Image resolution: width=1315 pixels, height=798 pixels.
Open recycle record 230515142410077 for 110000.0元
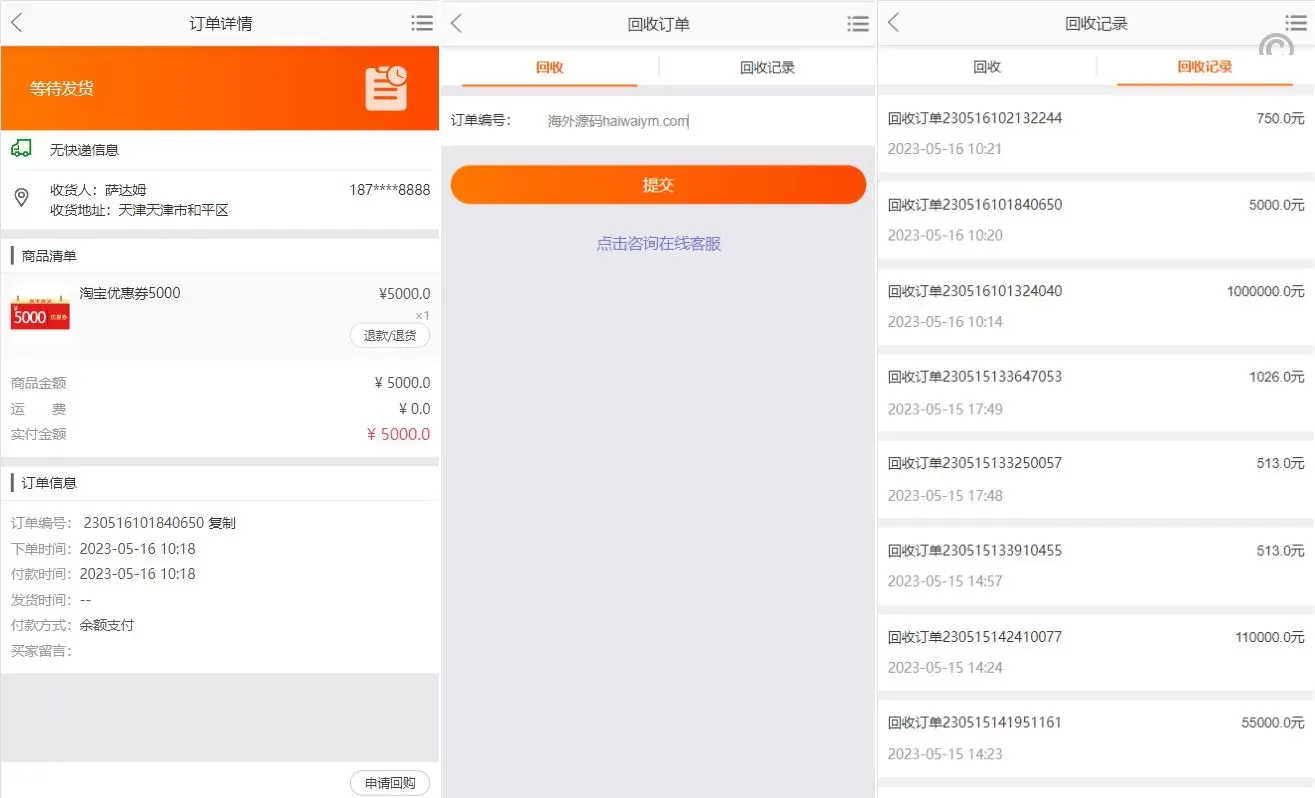coord(1095,651)
